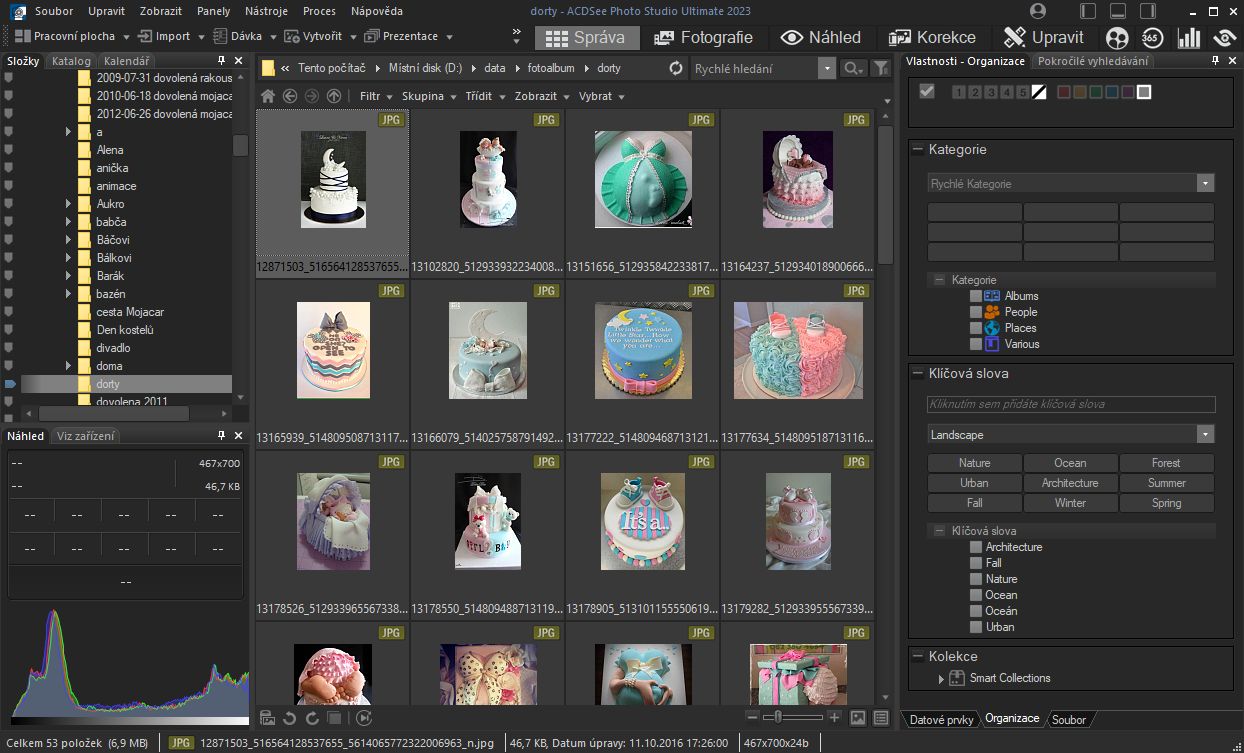
Task: Pin the Složky folders panel
Action: pyautogui.click(x=221, y=60)
